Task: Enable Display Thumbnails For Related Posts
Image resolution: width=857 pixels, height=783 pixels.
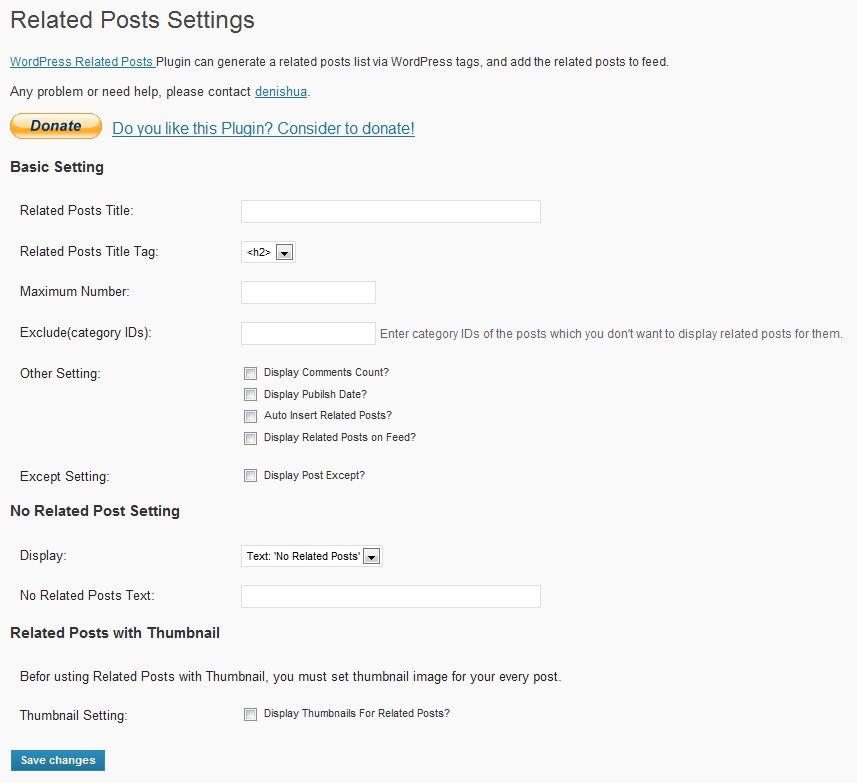Action: pos(250,715)
